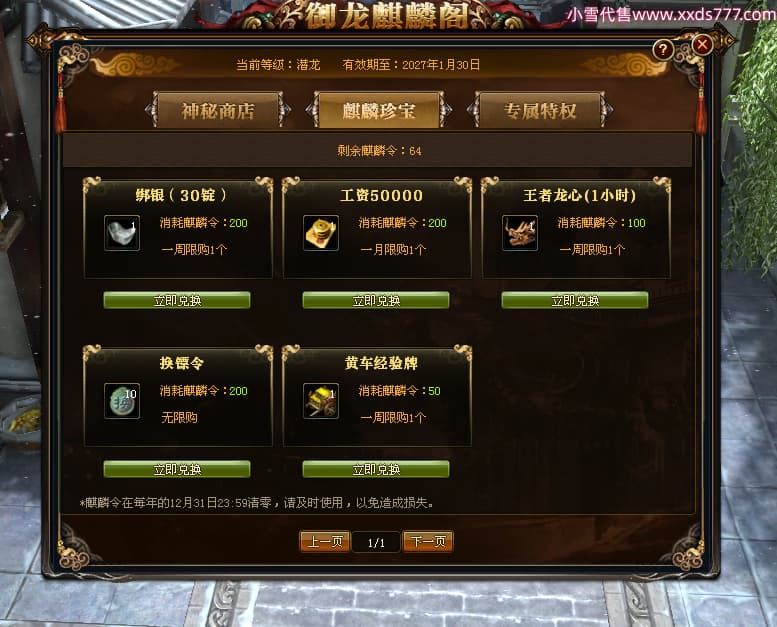
Task: Click the 王者龙心 dragon item icon
Action: (520, 232)
